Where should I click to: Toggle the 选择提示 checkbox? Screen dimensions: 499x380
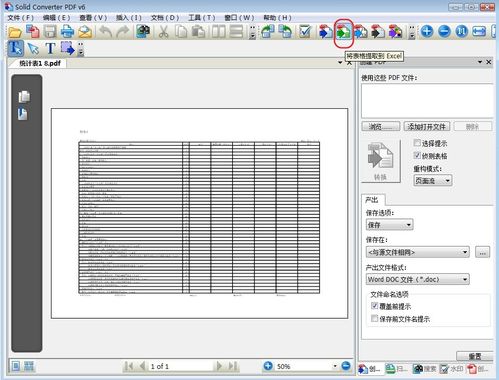tap(417, 143)
